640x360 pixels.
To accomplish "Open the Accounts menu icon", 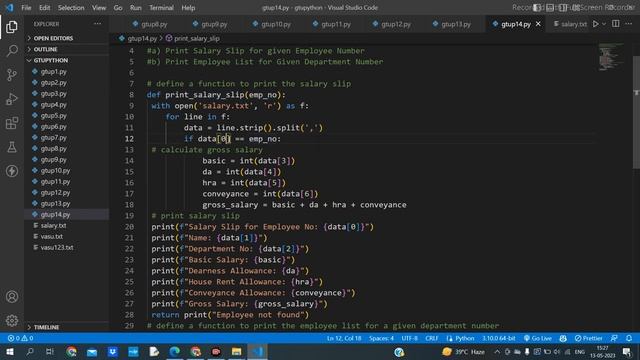I will (x=12, y=297).
